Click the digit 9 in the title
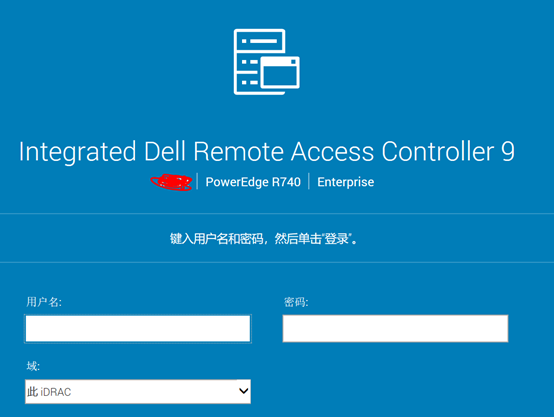The image size is (554, 417). coord(508,151)
